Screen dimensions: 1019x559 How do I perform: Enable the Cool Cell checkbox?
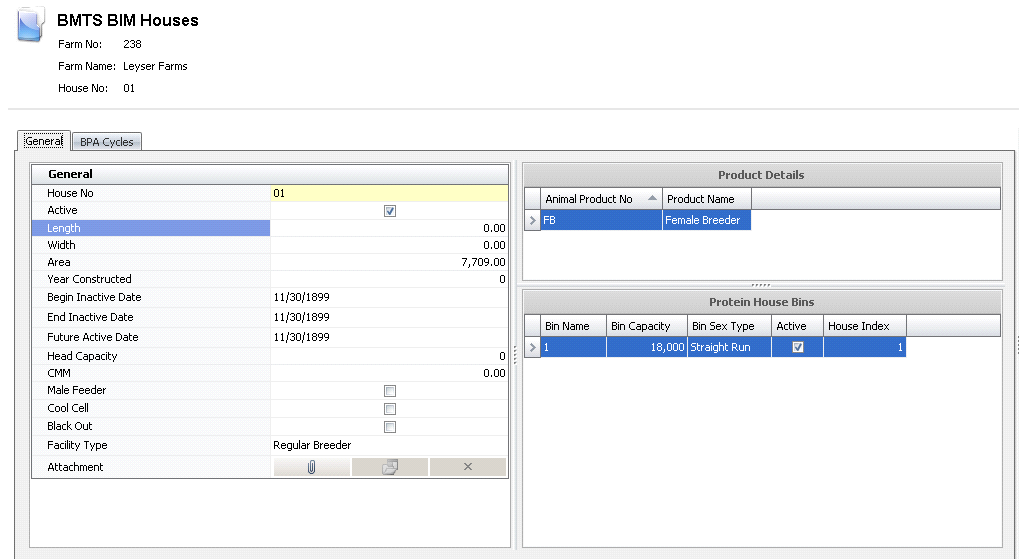[x=390, y=409]
